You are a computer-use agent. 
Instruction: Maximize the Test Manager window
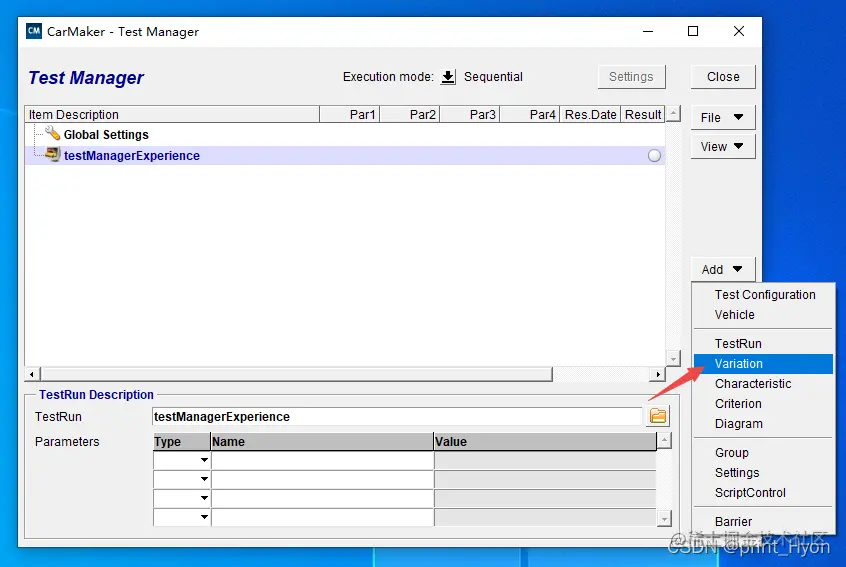[693, 31]
